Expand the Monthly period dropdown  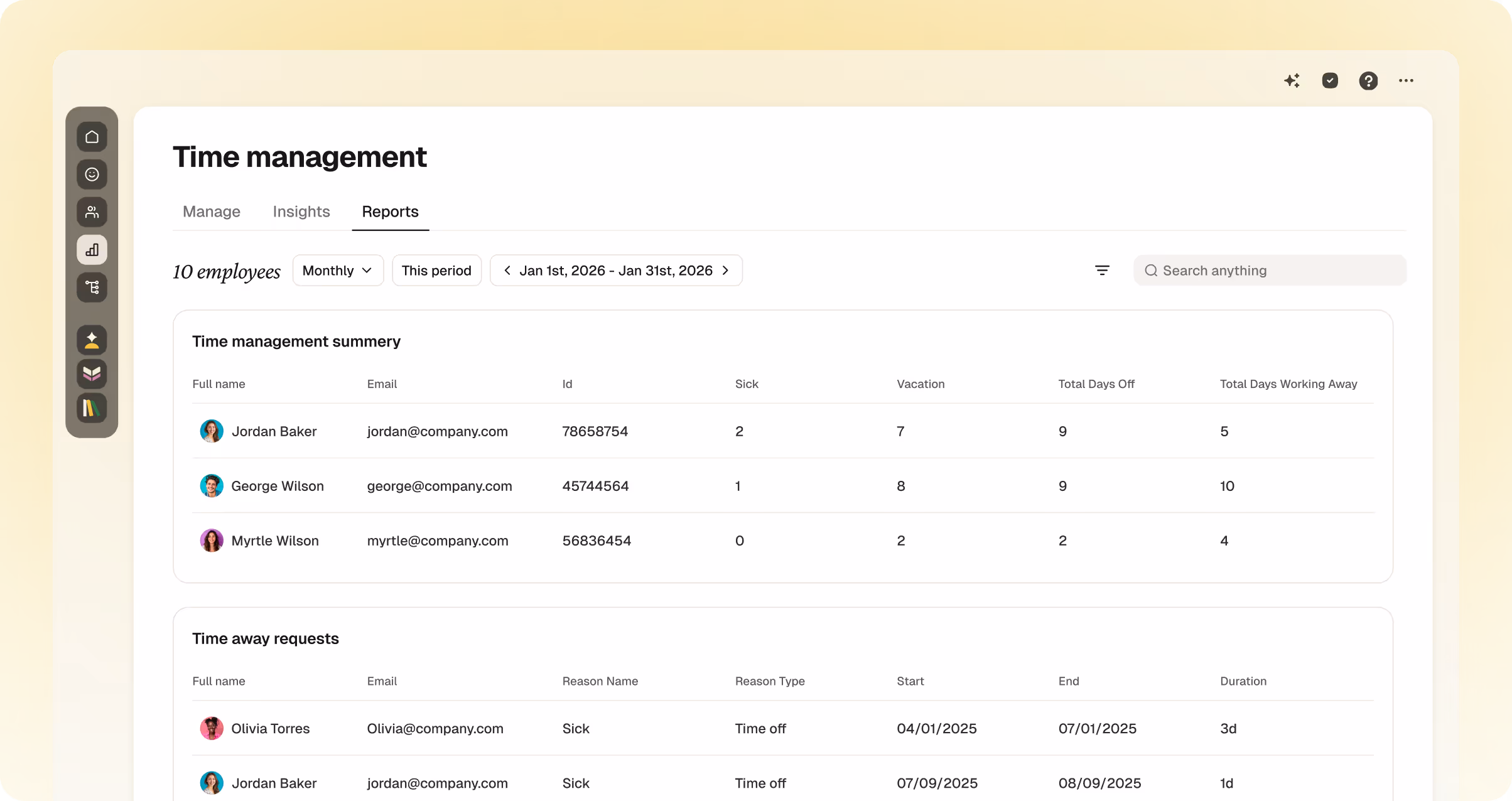[x=338, y=271]
